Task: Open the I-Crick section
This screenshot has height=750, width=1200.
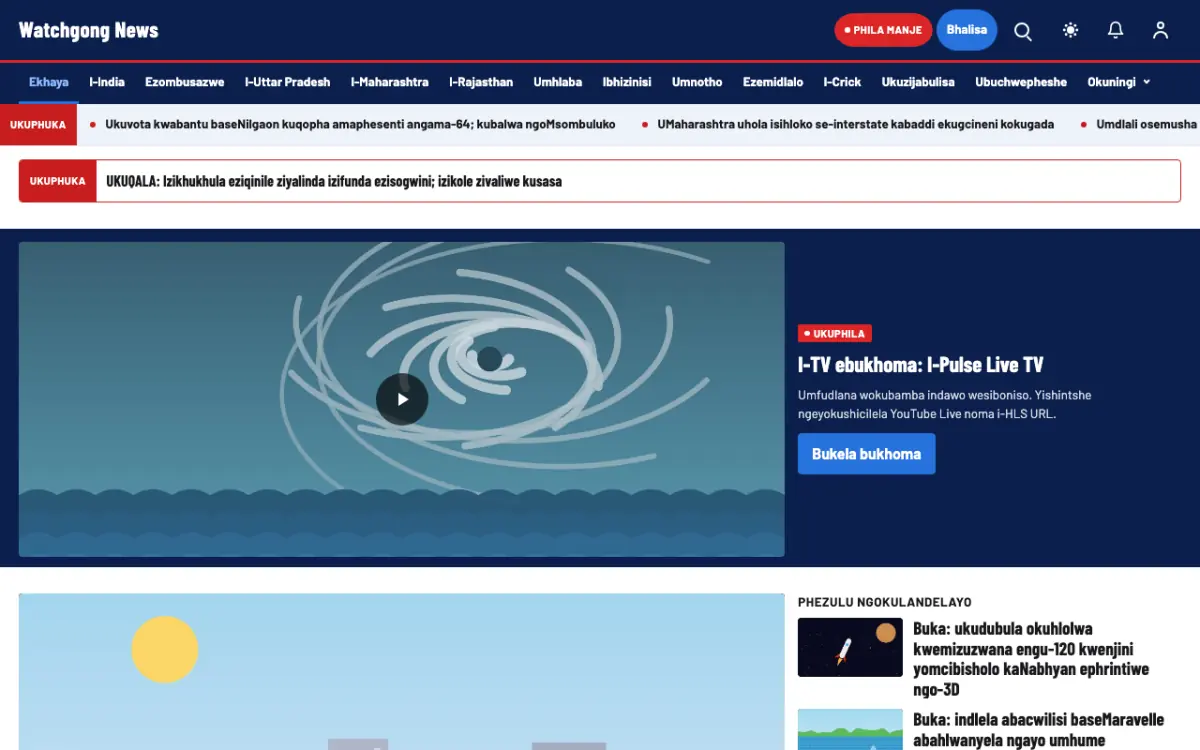Action: tap(842, 82)
